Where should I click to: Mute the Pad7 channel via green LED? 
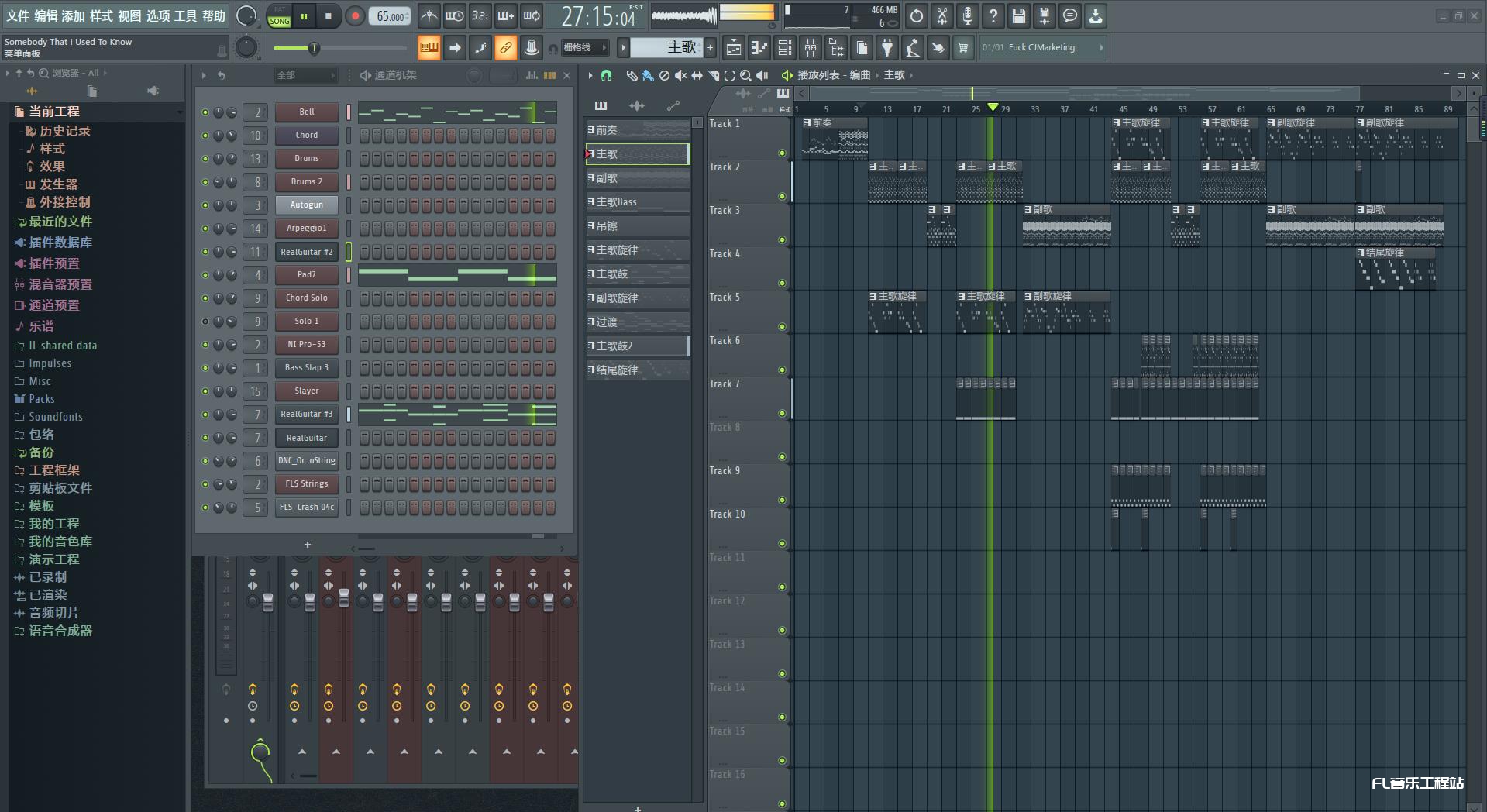coord(205,275)
